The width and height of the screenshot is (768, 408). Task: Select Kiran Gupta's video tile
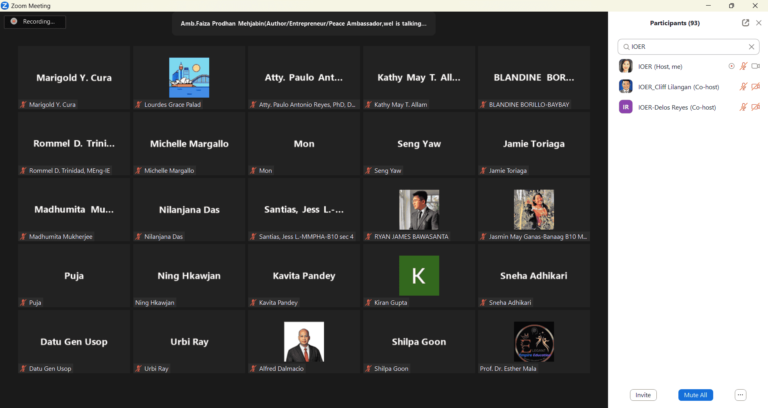click(418, 276)
